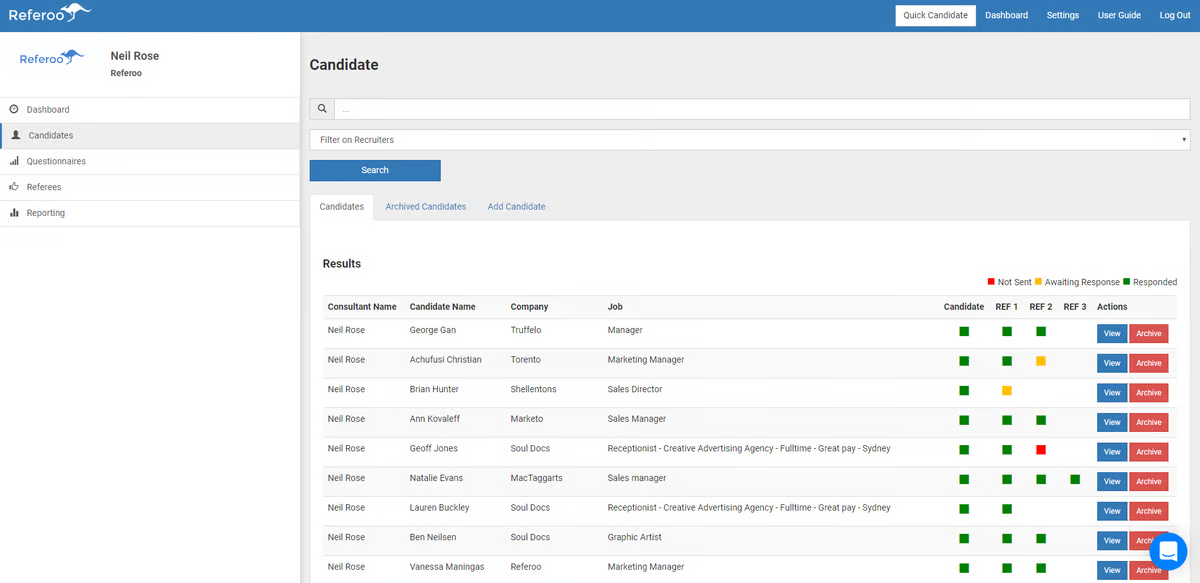Click the Referees thumbs-up icon in sidebar
Image resolution: width=1200 pixels, height=583 pixels.
[x=14, y=187]
